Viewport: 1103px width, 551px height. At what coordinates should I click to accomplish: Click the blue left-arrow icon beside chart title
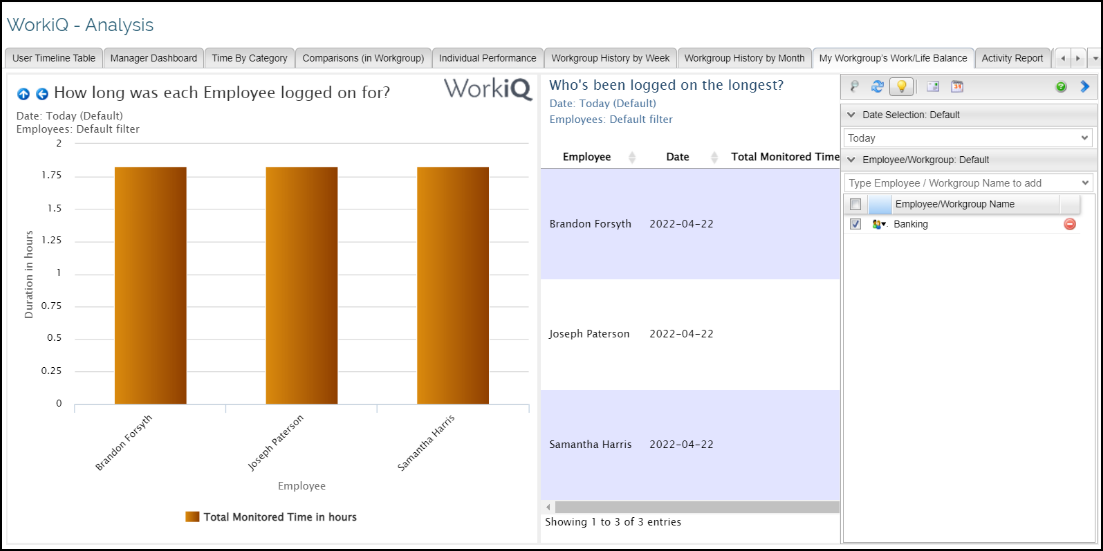point(42,94)
